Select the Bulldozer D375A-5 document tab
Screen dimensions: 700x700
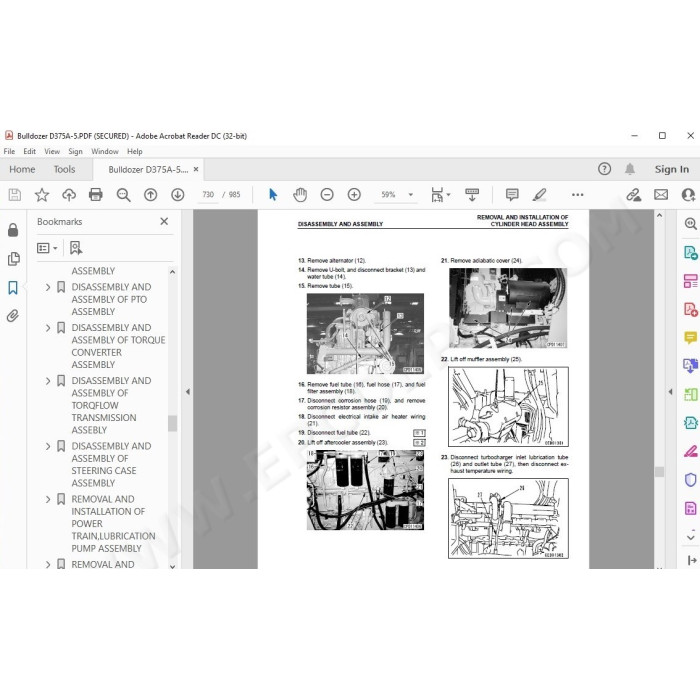[148, 170]
